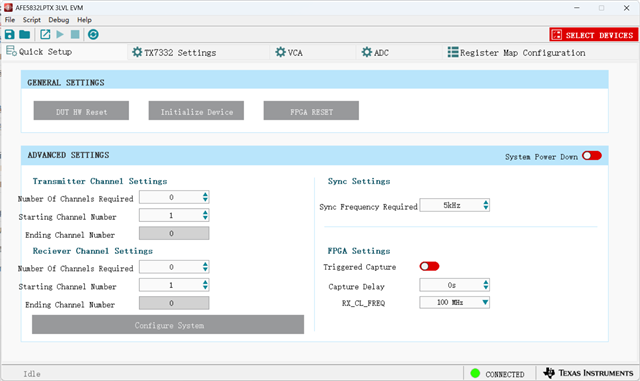Viewport: 640px width, 381px height.
Task: Click the DUT HW Reset button
Action: coord(81,111)
